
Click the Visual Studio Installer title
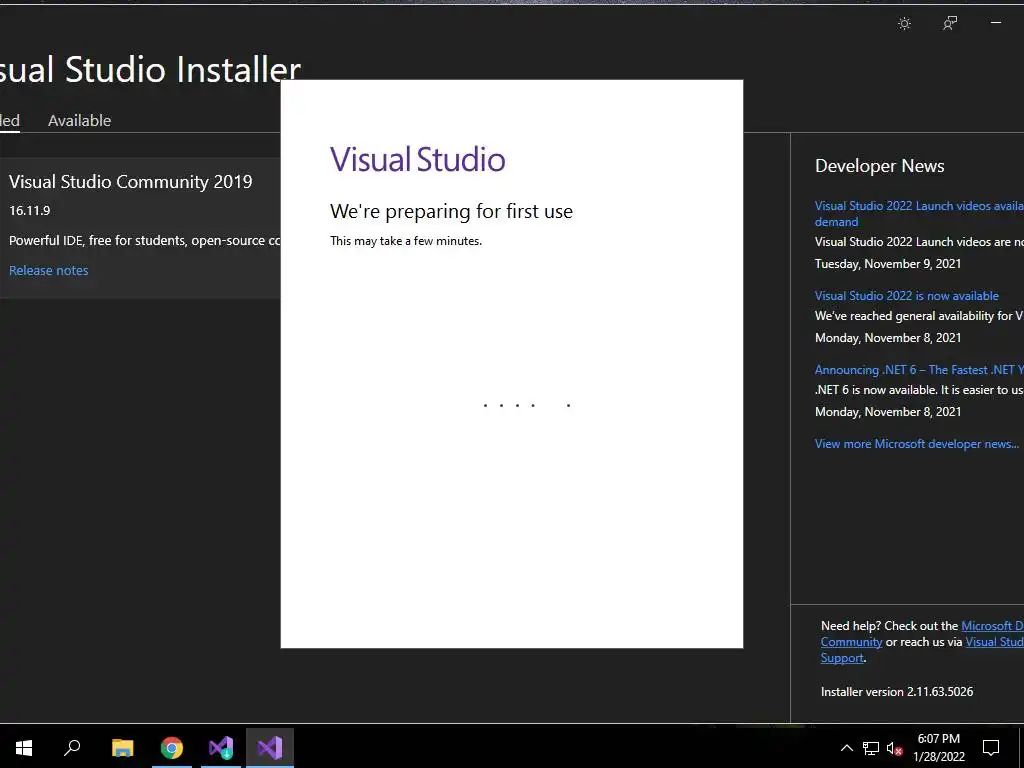click(x=150, y=69)
